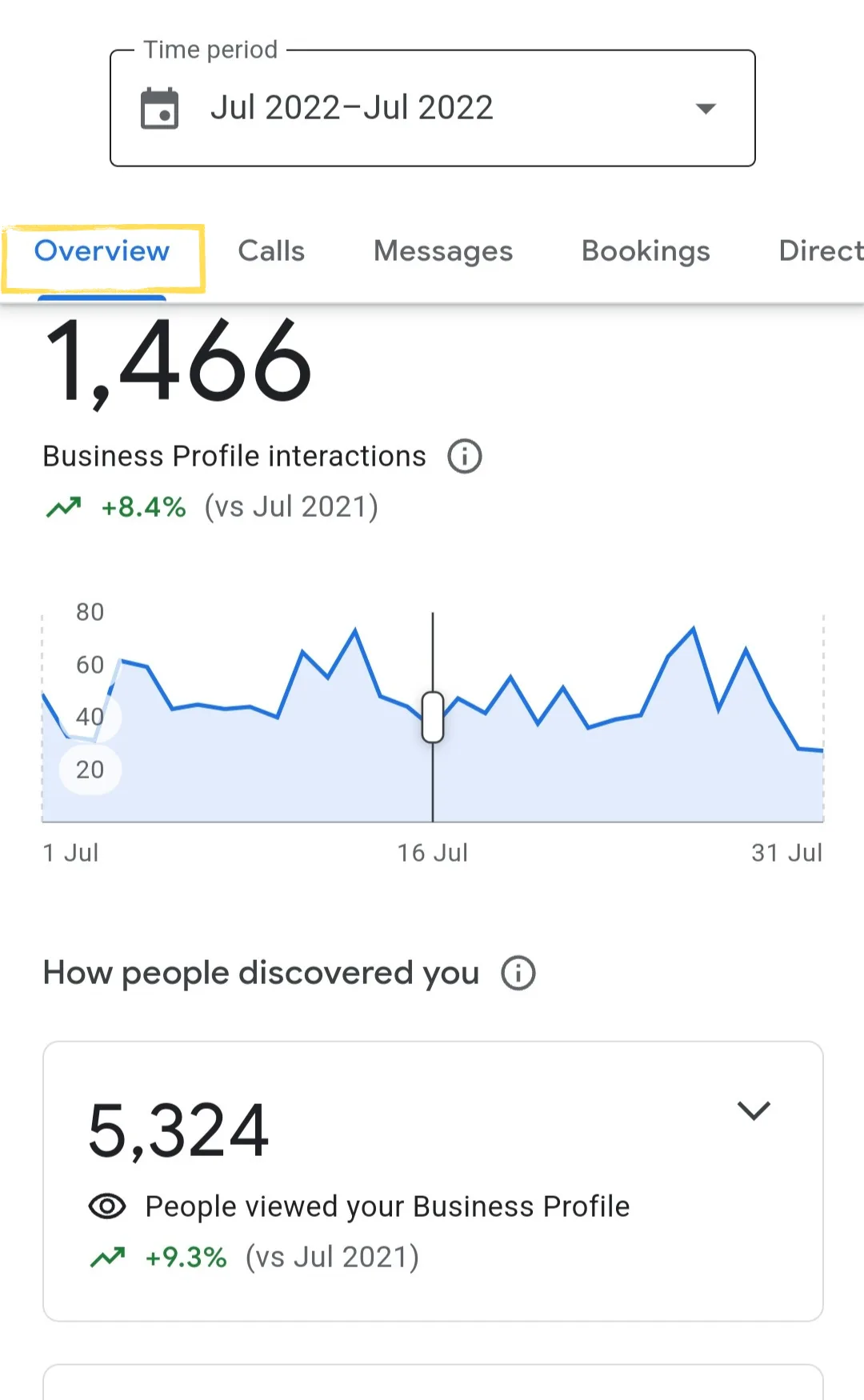
Task: Click the green trend arrow near +9.3%
Action: point(107,1258)
